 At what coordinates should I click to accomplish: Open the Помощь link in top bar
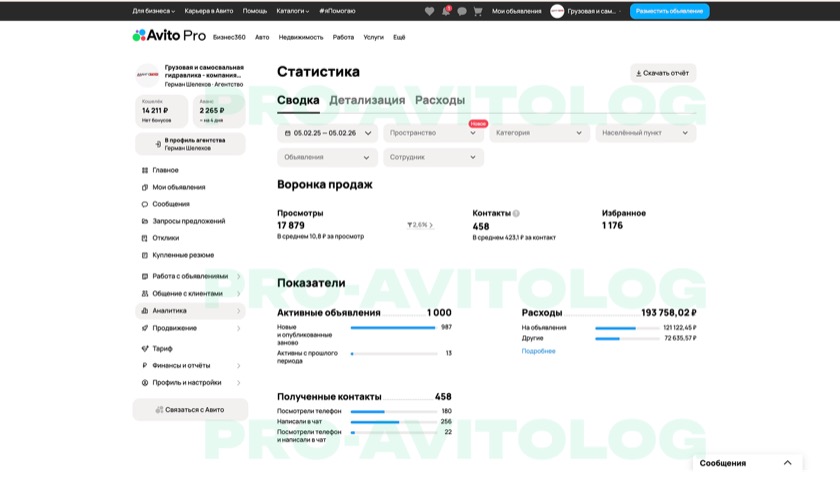tap(254, 11)
